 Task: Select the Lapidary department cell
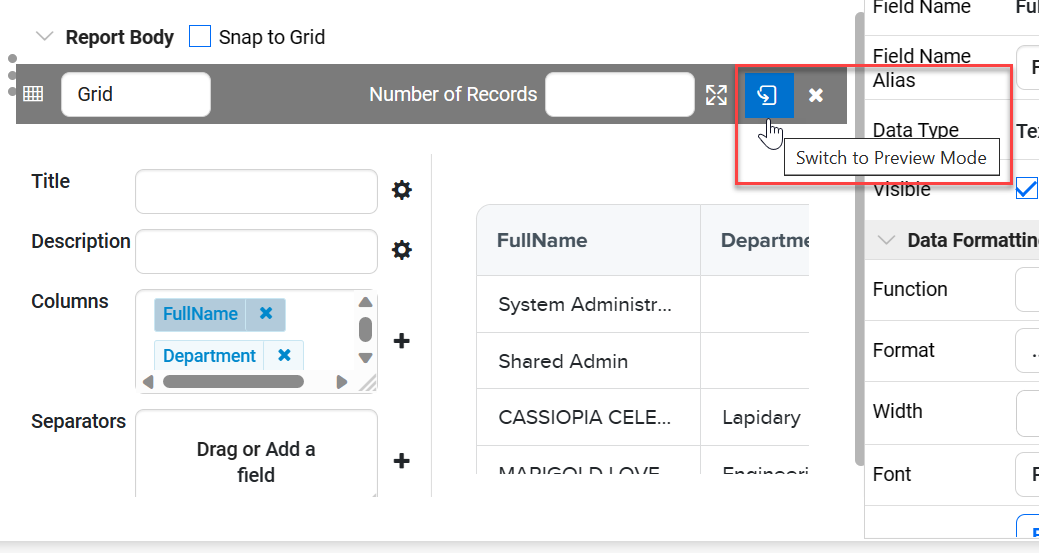point(755,417)
